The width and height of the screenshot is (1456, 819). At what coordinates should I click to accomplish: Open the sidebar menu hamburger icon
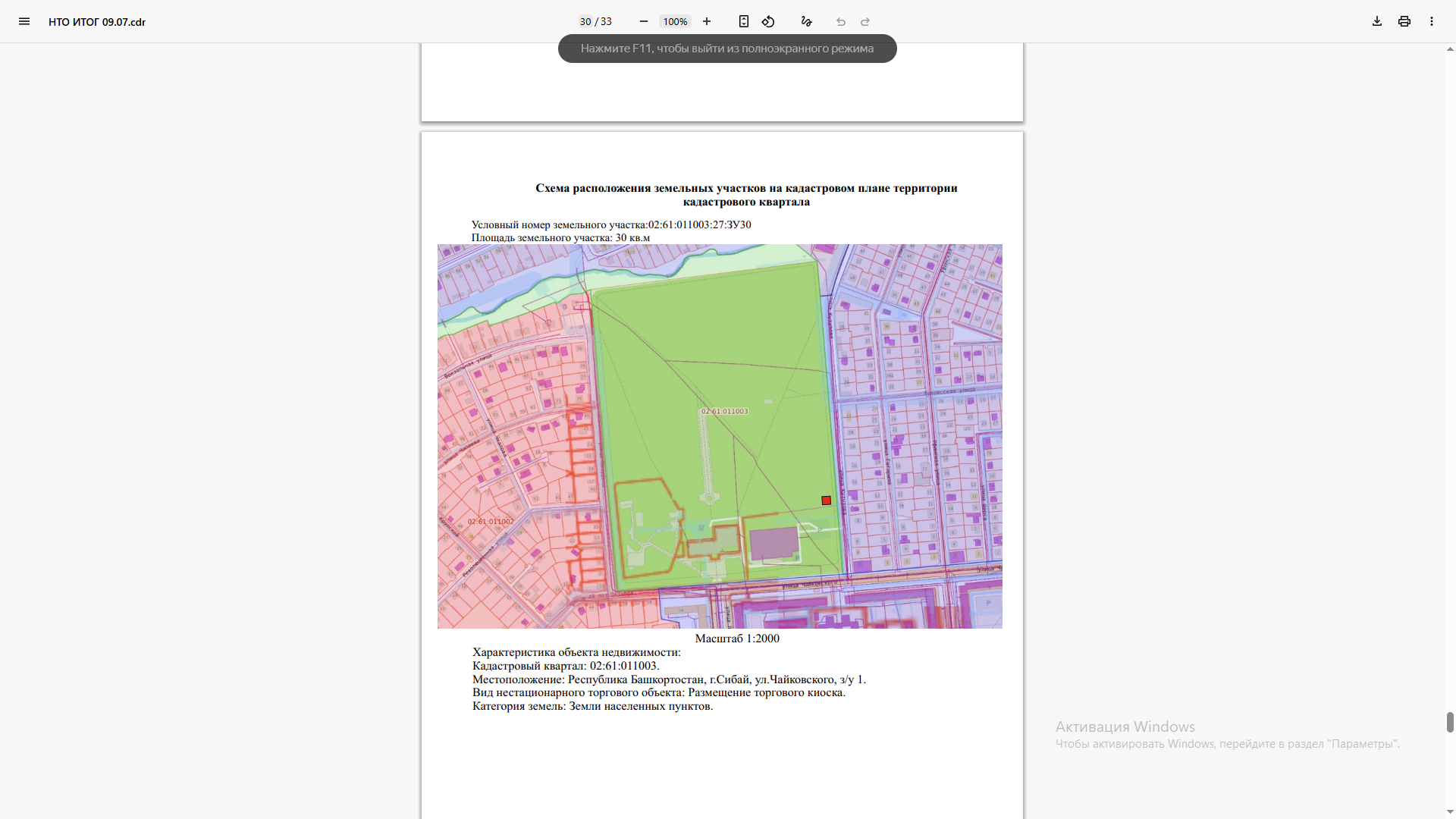pyautogui.click(x=24, y=21)
